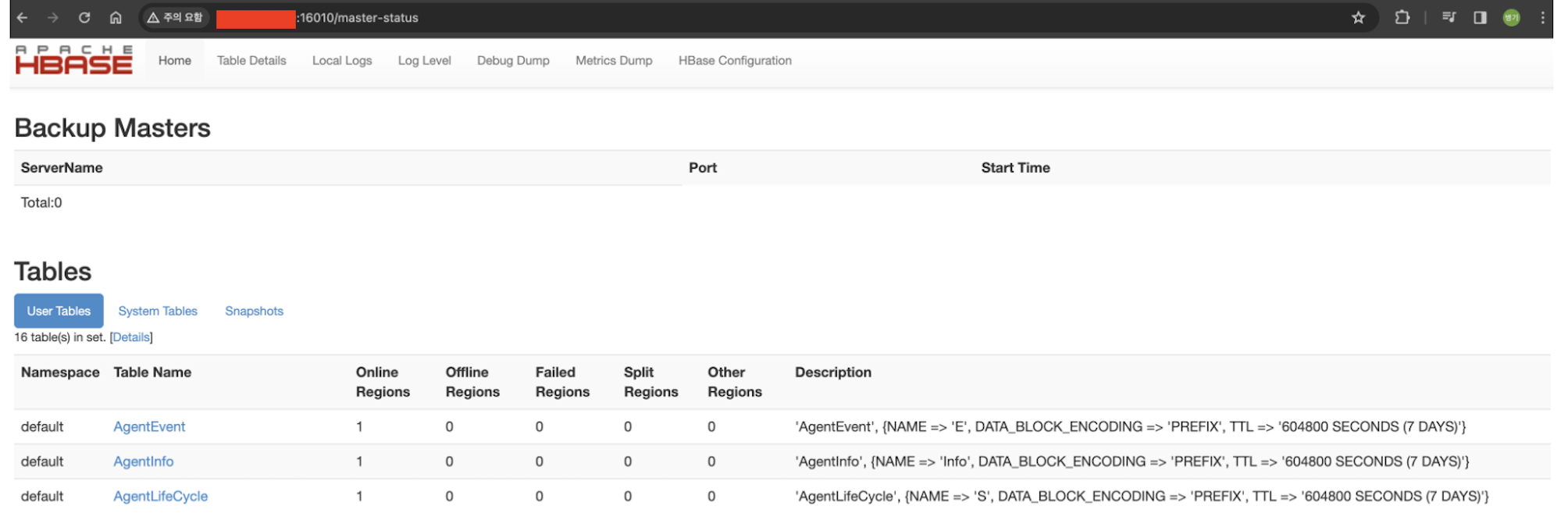The width and height of the screenshot is (1568, 531).
Task: Click the Failed Regions column header
Action: coord(562,382)
